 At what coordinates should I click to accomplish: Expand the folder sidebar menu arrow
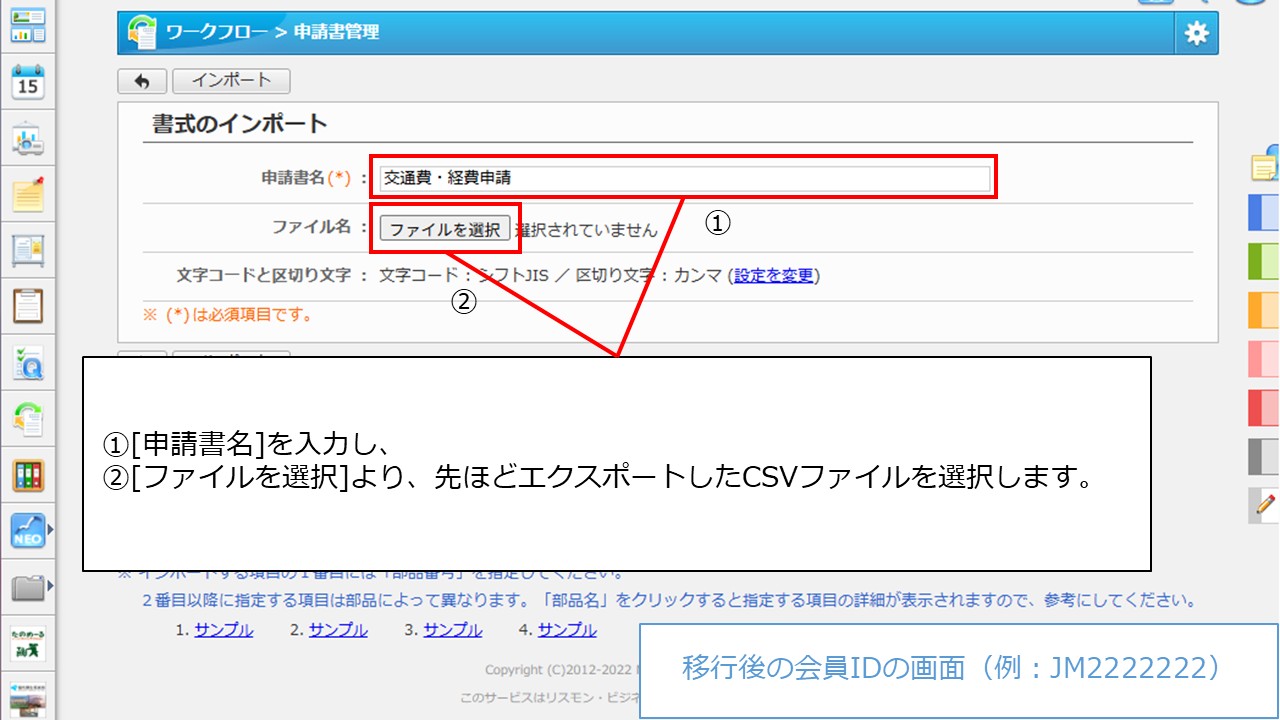click(x=50, y=585)
